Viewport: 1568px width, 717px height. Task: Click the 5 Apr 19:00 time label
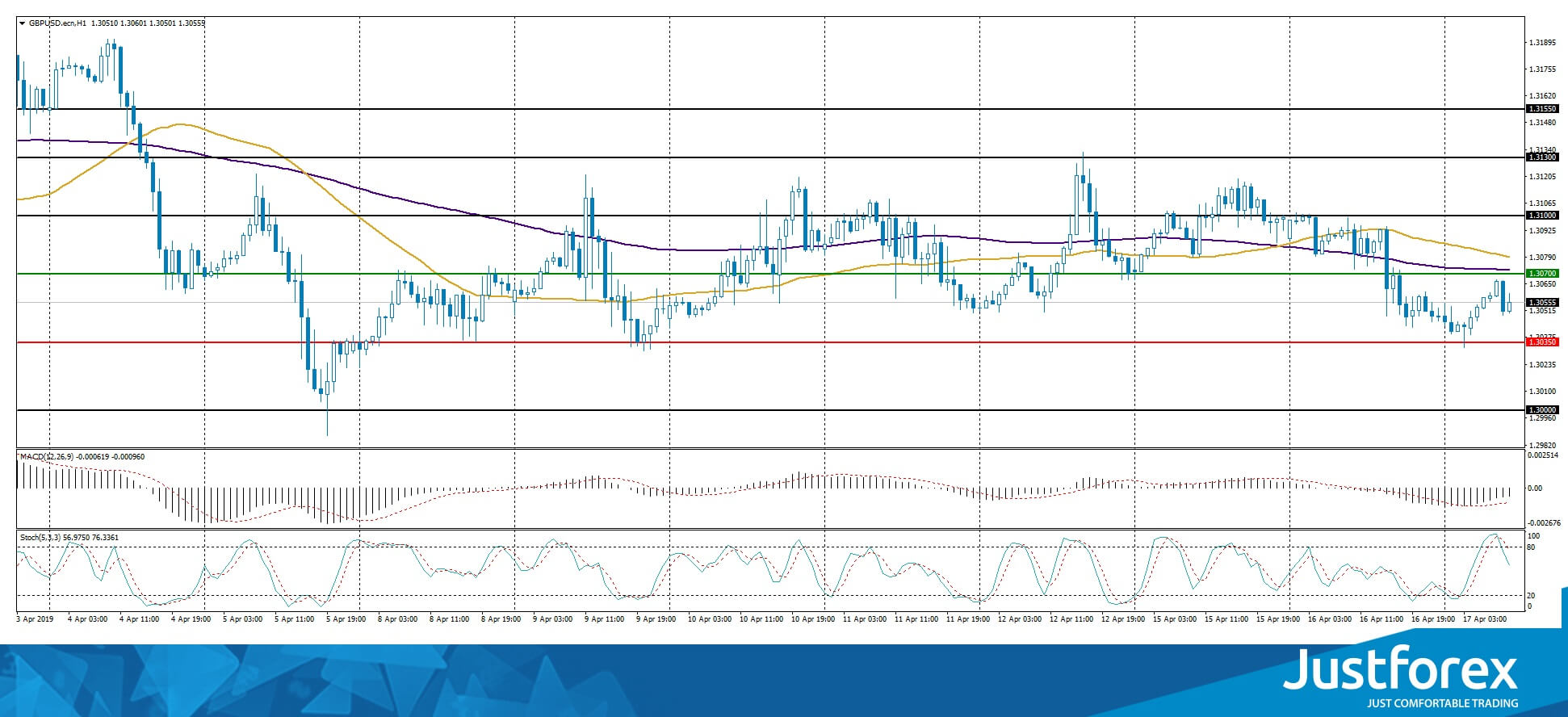(x=346, y=619)
